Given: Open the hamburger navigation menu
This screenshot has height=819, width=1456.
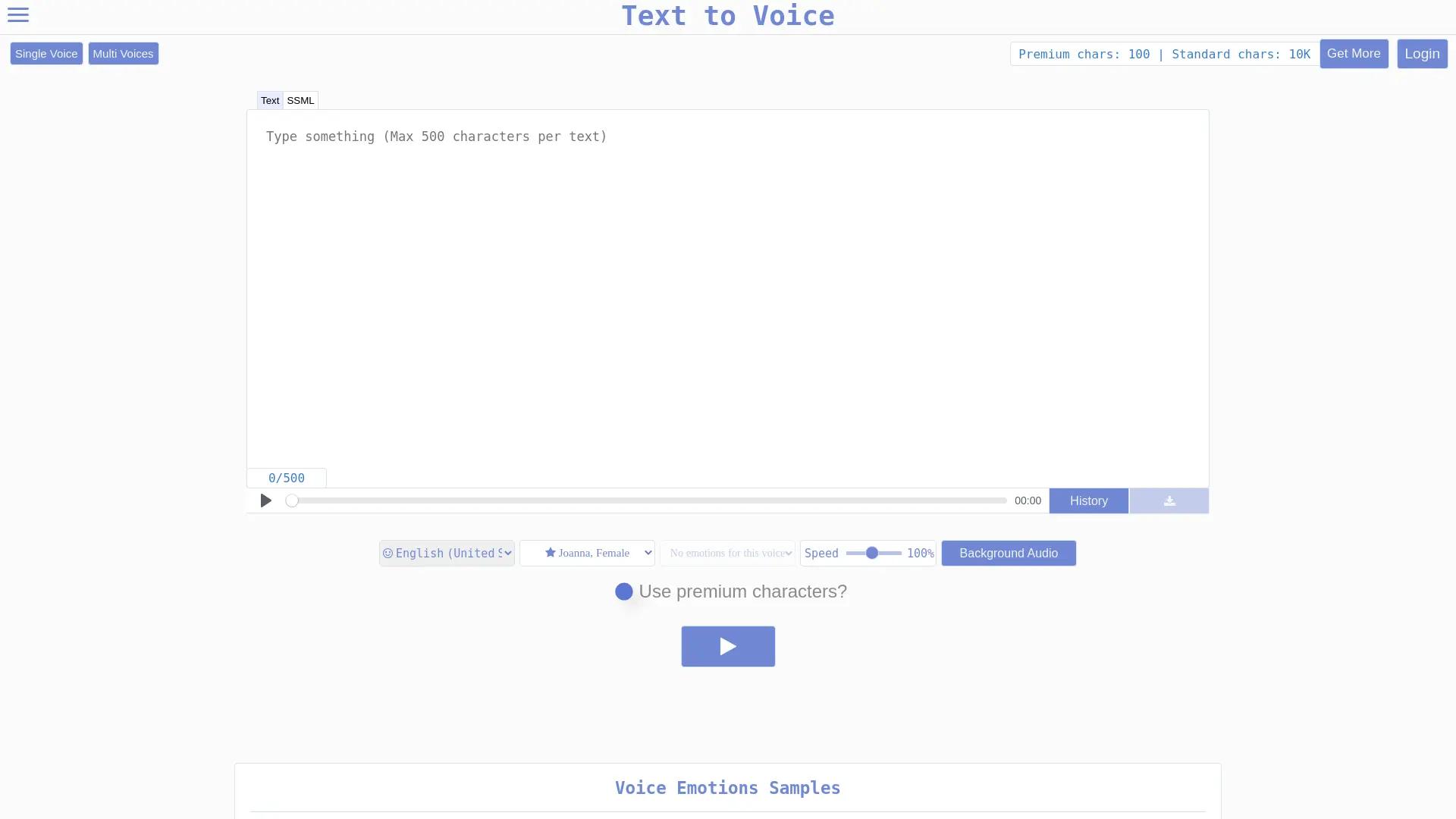Looking at the screenshot, I should click(18, 14).
